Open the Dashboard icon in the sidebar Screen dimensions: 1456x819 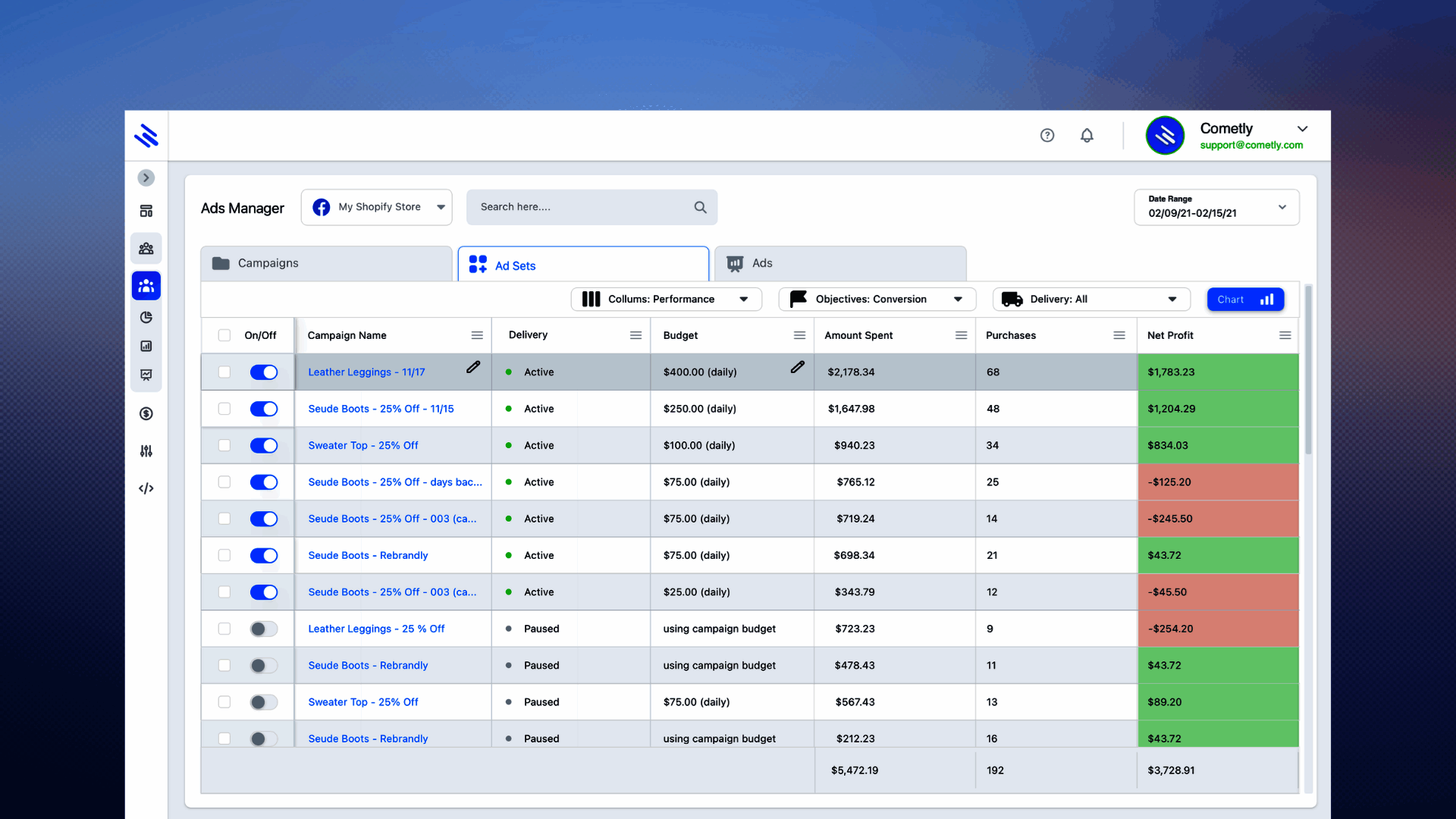tap(146, 210)
